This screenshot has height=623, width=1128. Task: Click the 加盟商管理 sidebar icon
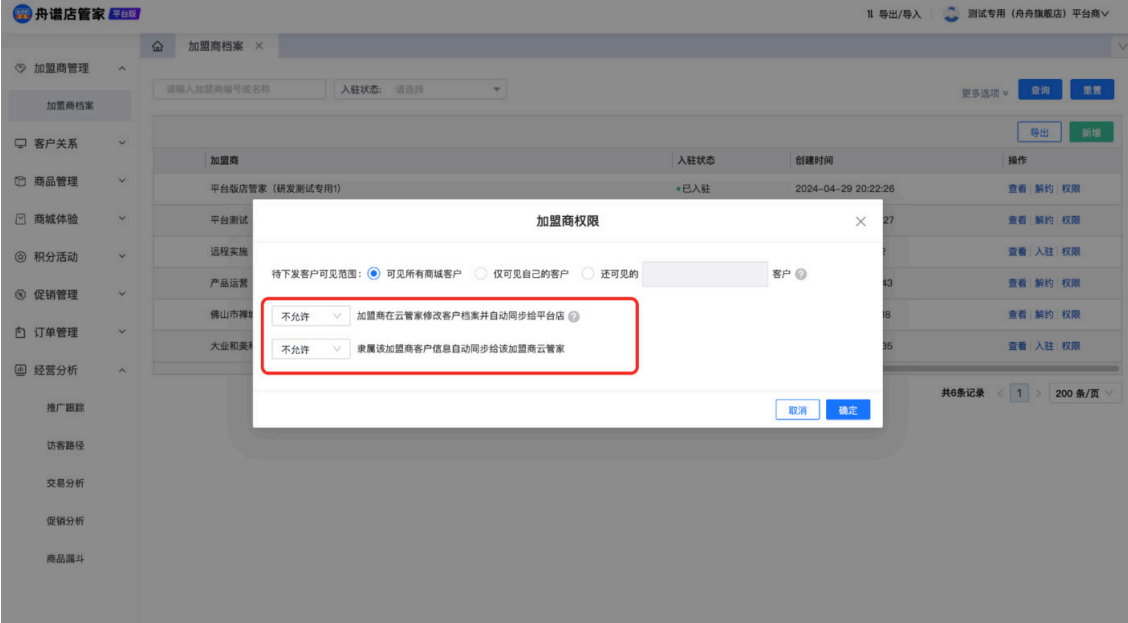pos(20,68)
